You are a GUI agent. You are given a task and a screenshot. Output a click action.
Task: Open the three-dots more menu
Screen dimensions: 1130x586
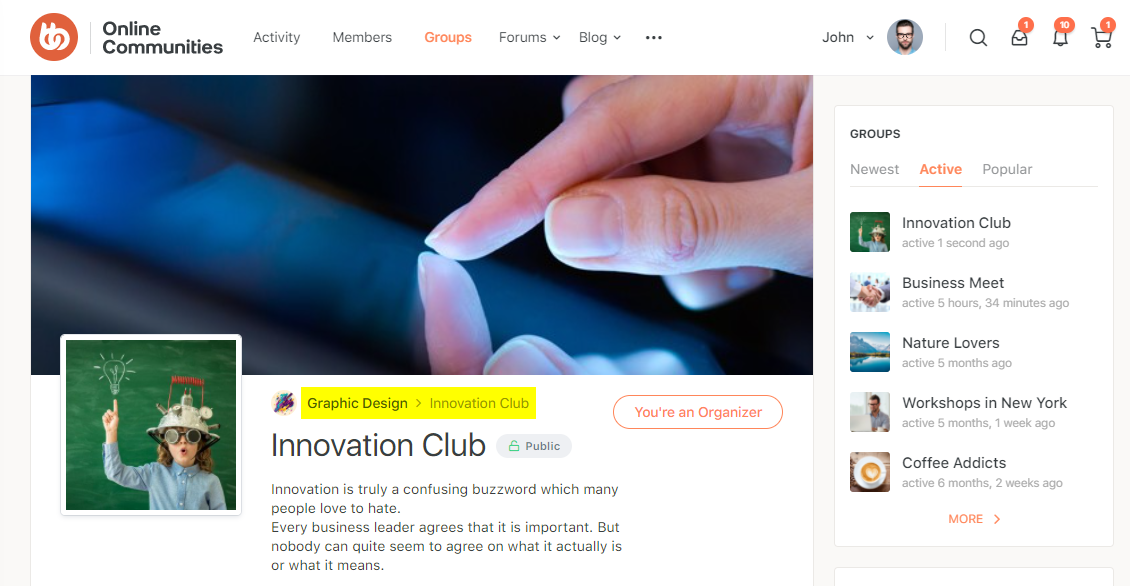pos(654,37)
